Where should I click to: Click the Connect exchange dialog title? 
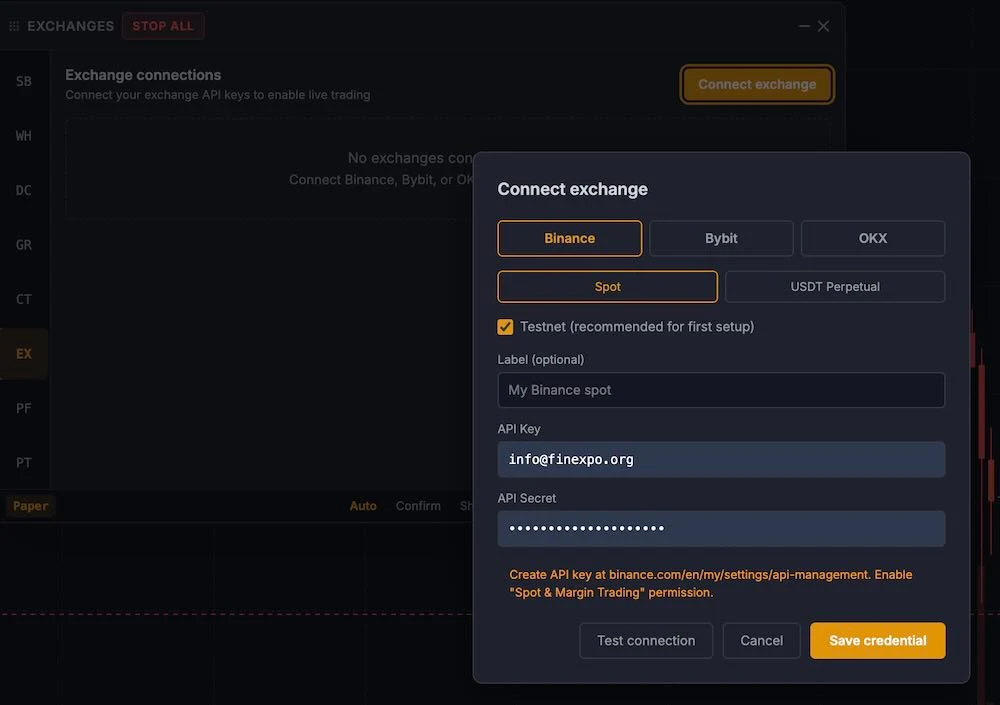(572, 189)
